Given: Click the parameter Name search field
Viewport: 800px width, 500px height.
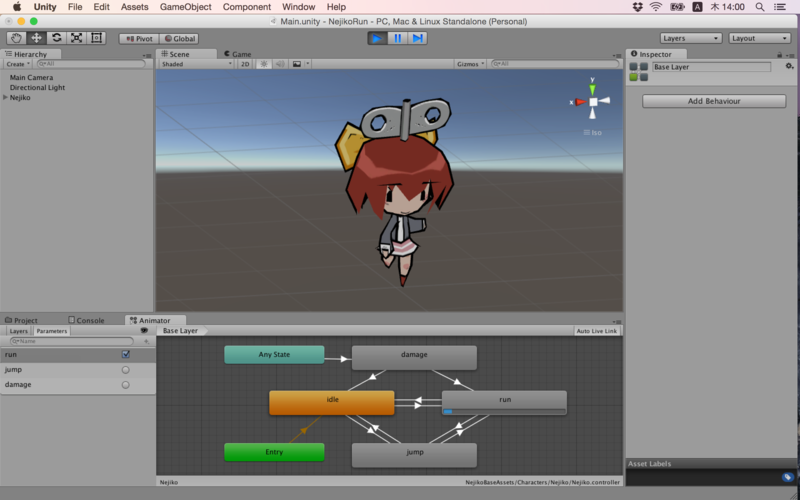Looking at the screenshot, I should (x=72, y=341).
